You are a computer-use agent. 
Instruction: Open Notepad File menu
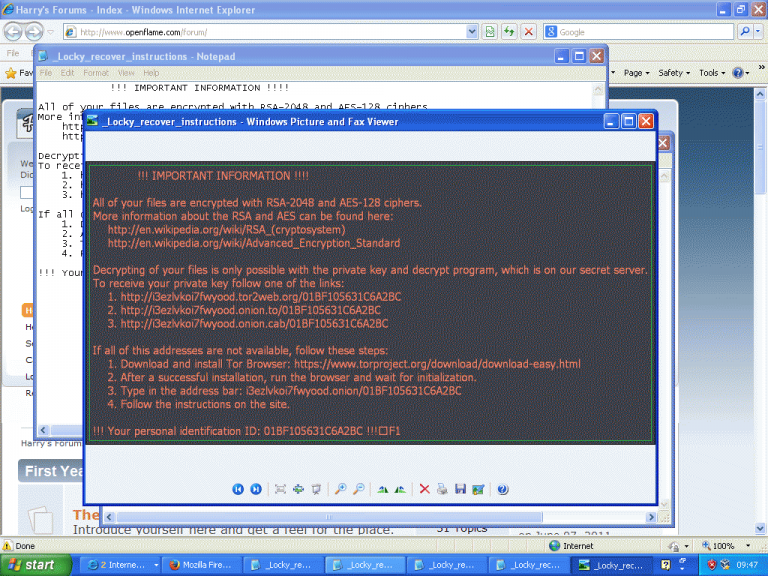coord(46,73)
